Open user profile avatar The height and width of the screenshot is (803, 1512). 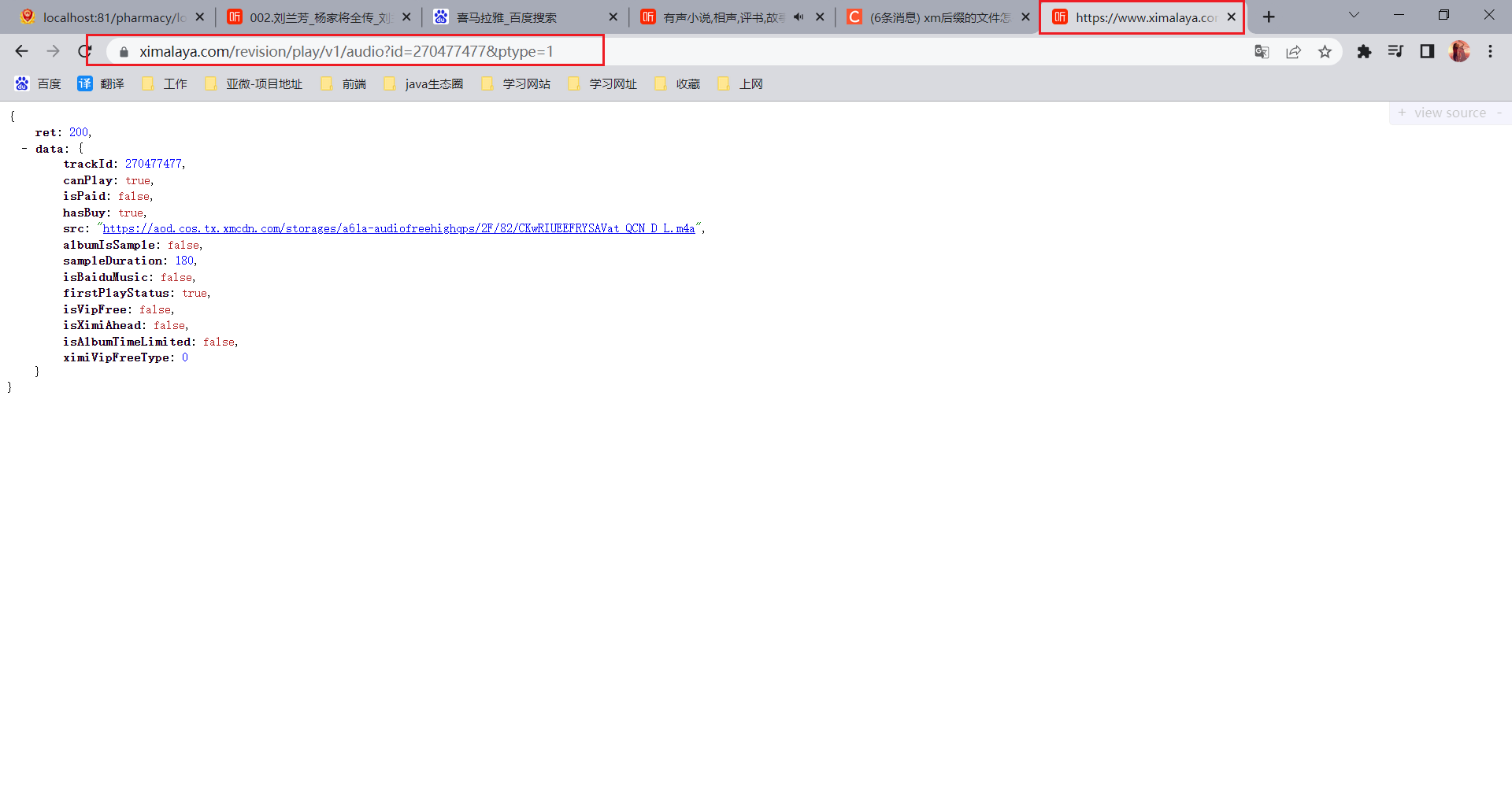1459,52
